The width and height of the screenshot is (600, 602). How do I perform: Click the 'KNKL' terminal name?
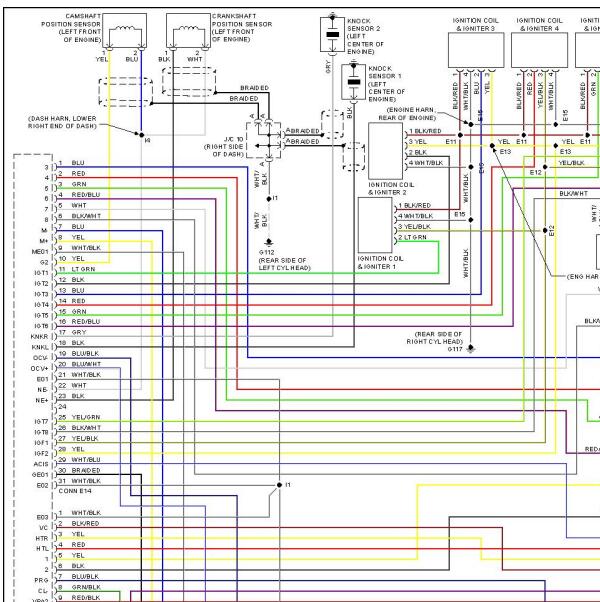point(40,347)
